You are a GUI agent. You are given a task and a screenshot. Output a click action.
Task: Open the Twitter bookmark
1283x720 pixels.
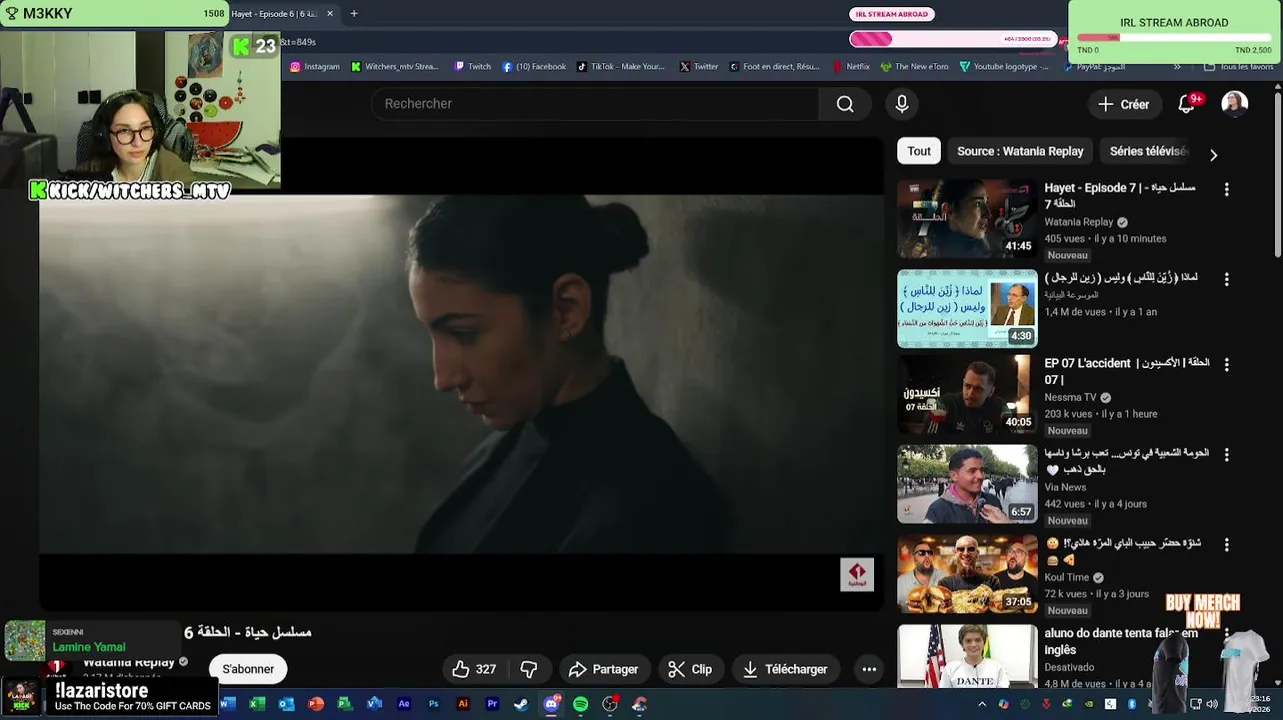click(x=699, y=67)
